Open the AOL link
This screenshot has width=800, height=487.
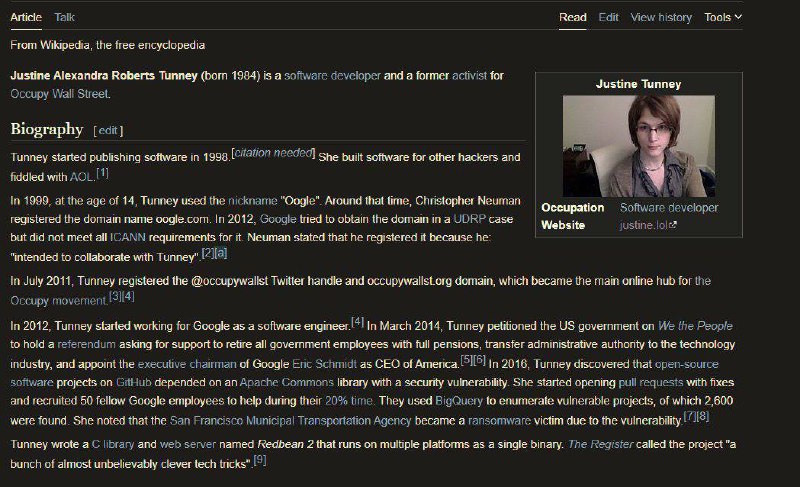[x=81, y=176]
